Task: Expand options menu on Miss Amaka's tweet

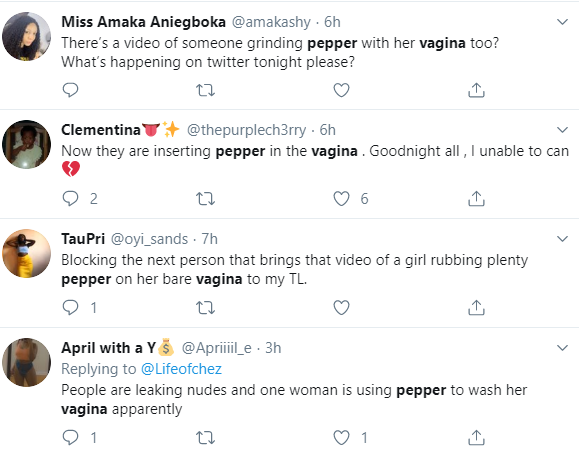Action: (562, 22)
